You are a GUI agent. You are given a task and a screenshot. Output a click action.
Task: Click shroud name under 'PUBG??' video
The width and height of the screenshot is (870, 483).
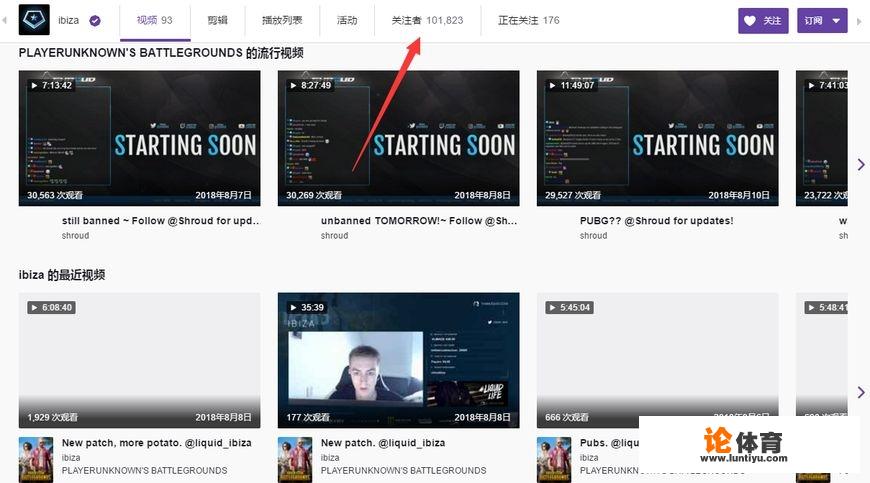[x=594, y=236]
